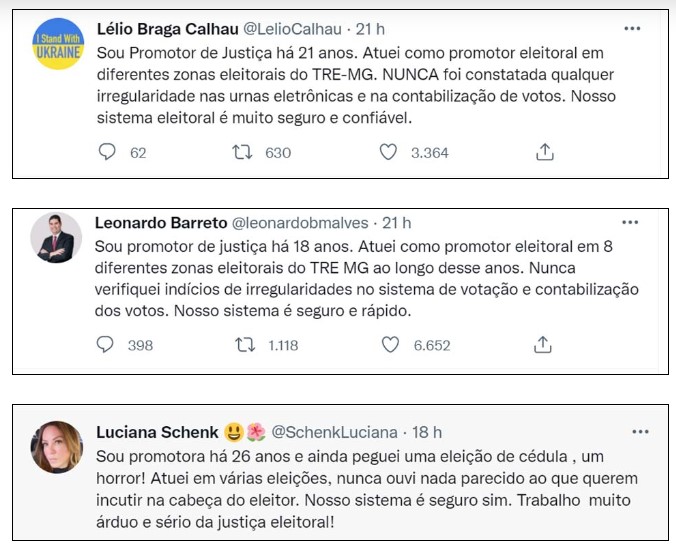This screenshot has width=676, height=551.
Task: Like Lélio Braga Calhau's tweet
Action: click(391, 152)
